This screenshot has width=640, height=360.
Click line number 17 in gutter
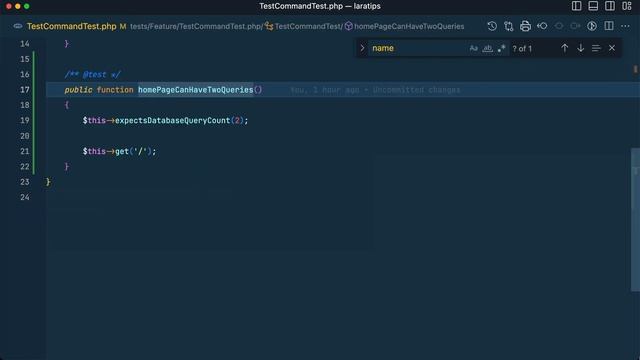[x=25, y=90]
